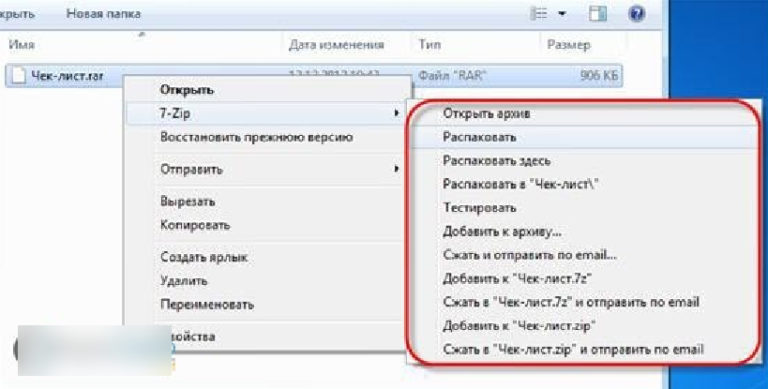
Task: Select Удалить from the context menu
Action: click(x=184, y=281)
